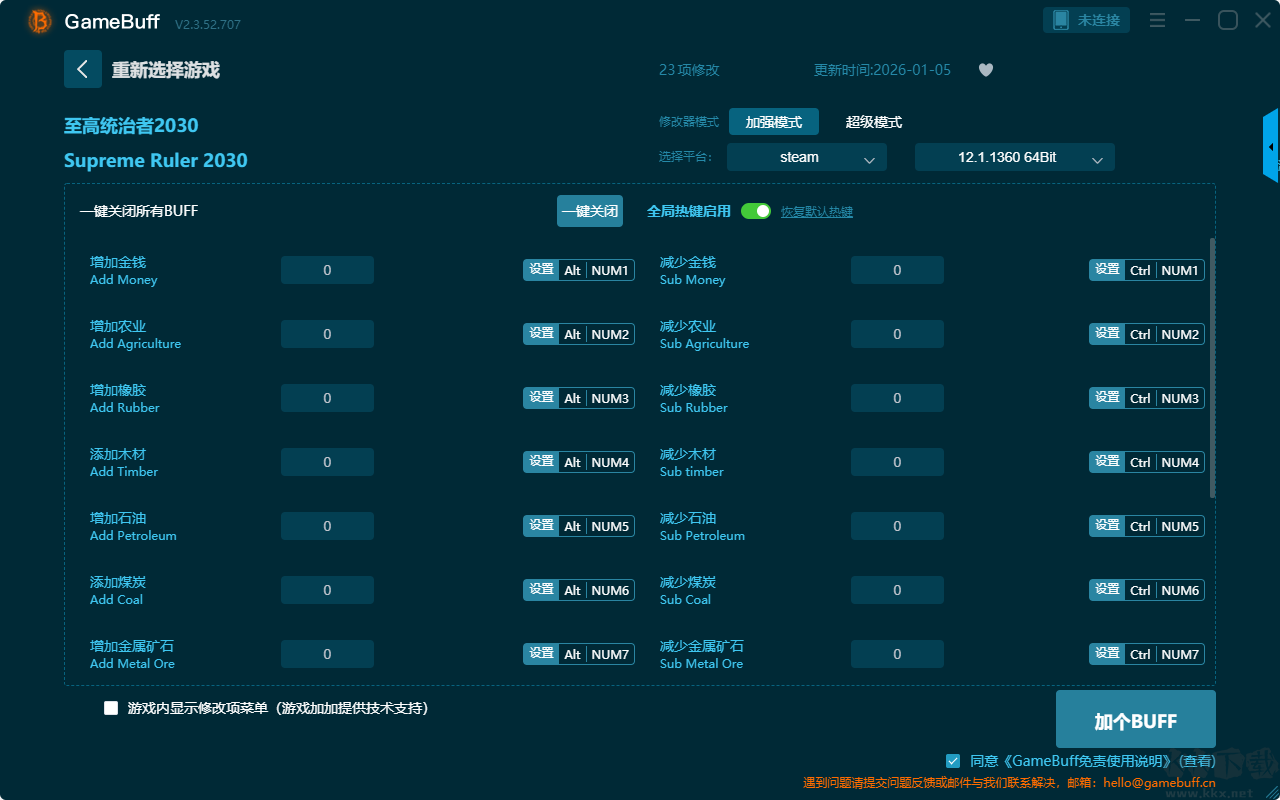Click the 重新选择游戏 label

166,70
